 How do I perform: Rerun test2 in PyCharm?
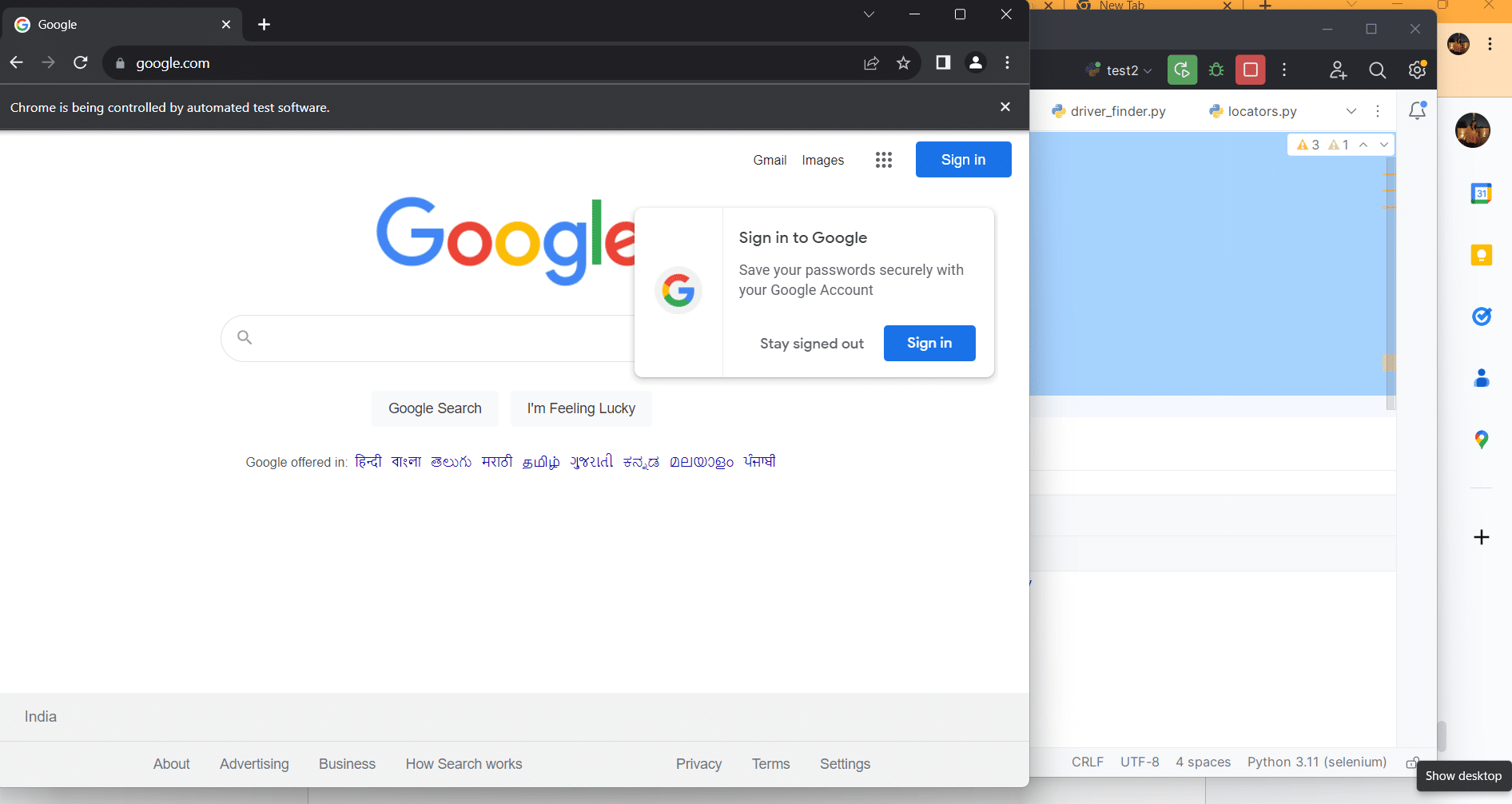[x=1182, y=70]
